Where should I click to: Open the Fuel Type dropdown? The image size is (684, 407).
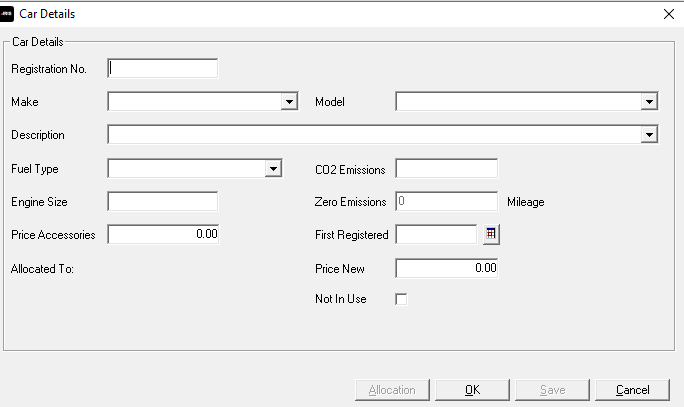tap(273, 169)
